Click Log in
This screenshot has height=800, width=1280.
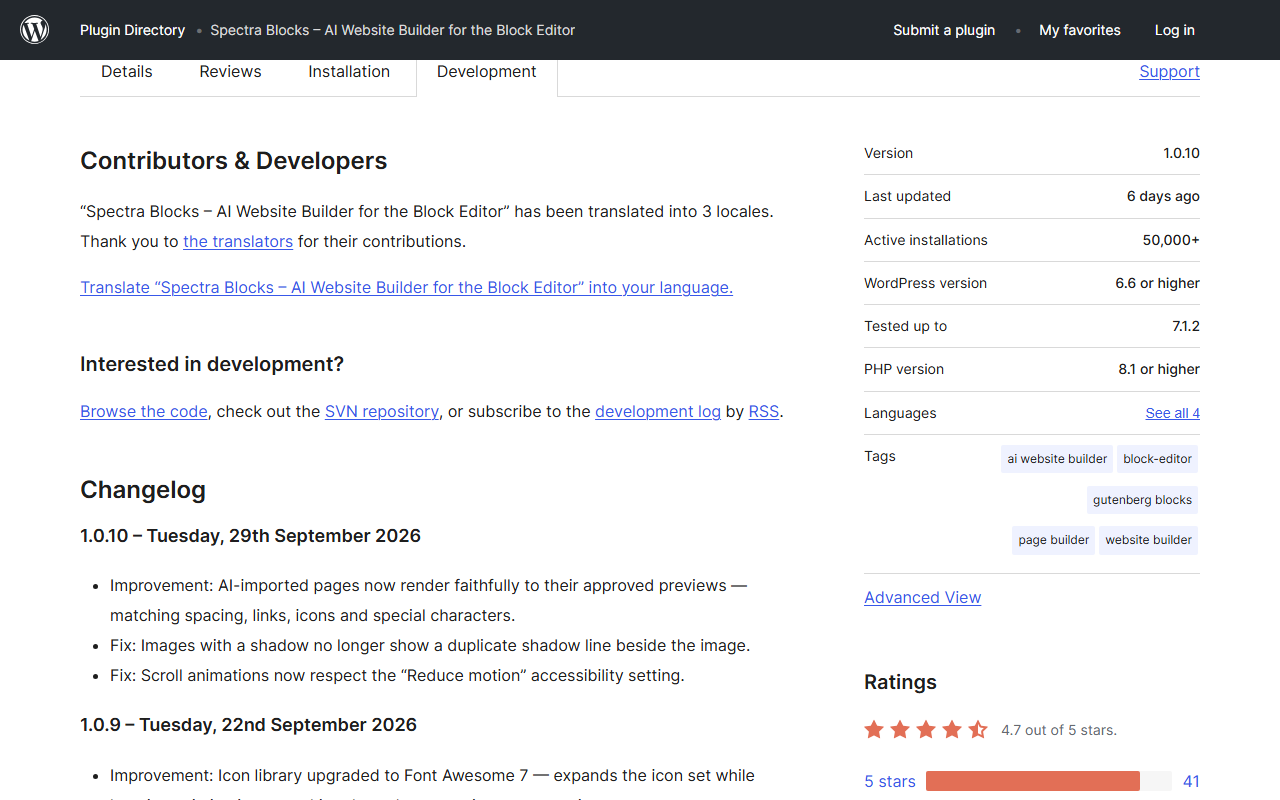click(1174, 30)
